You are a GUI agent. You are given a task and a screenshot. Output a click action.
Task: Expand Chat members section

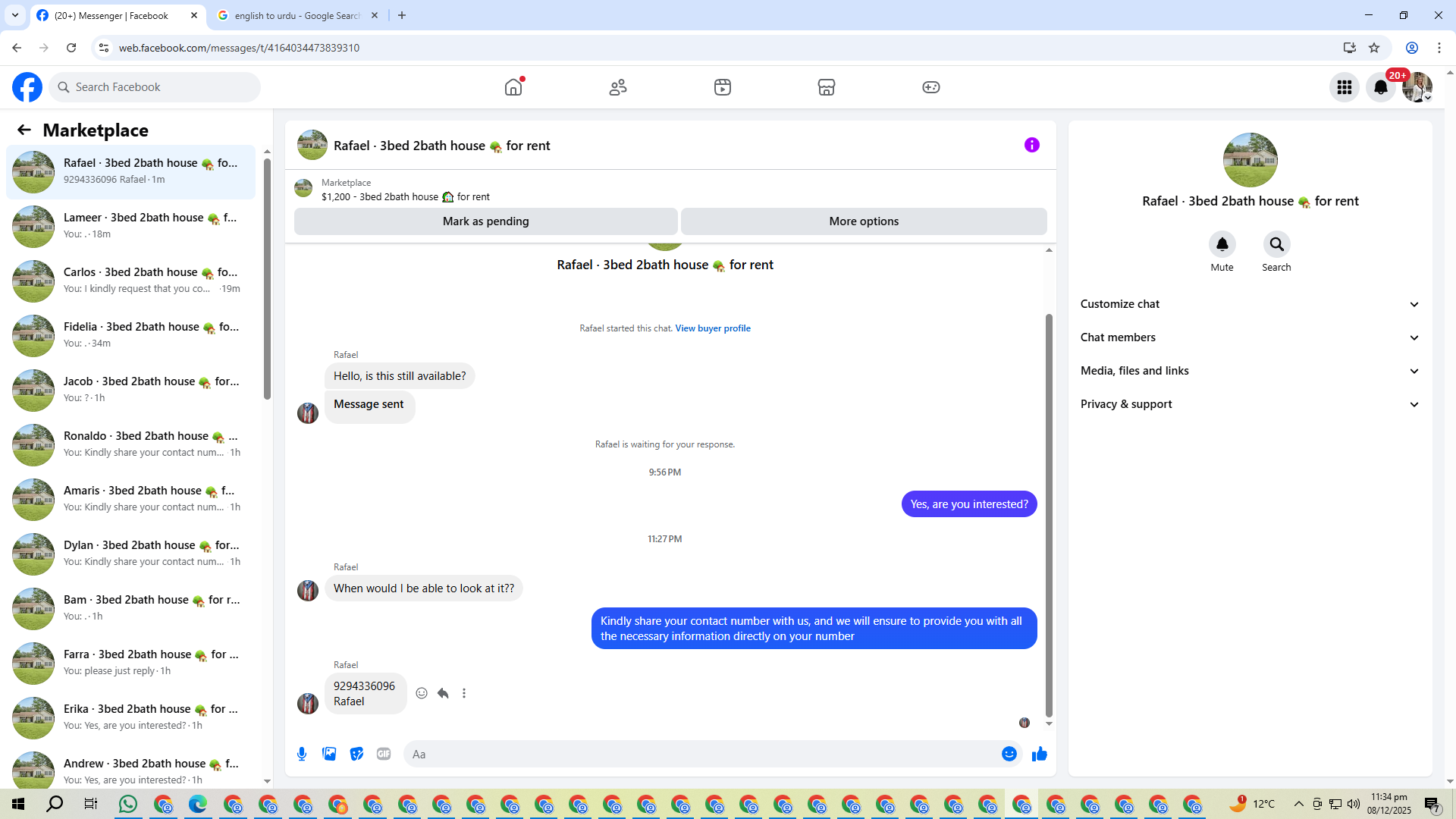point(1250,337)
